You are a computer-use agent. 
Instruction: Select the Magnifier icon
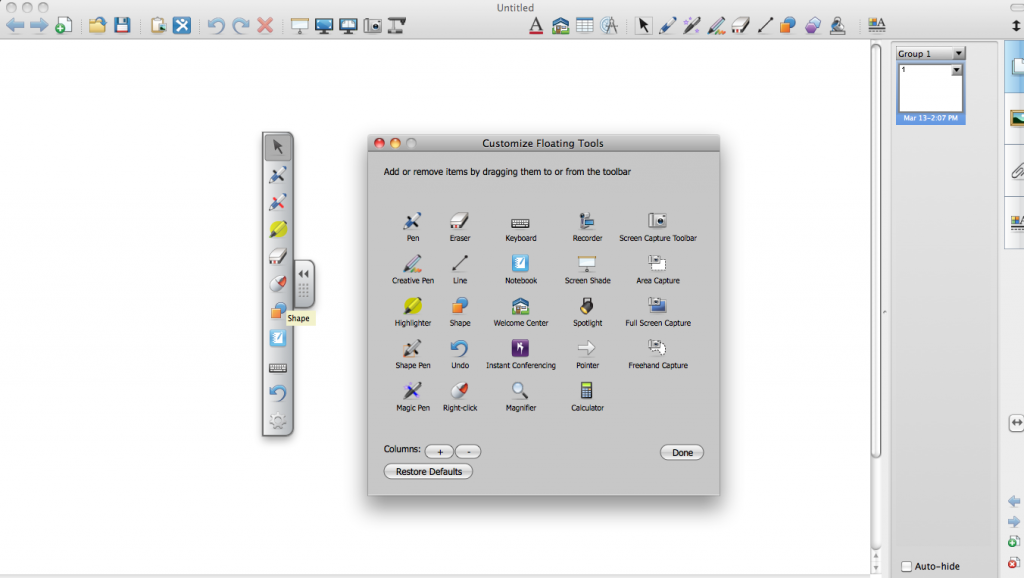click(x=520, y=391)
